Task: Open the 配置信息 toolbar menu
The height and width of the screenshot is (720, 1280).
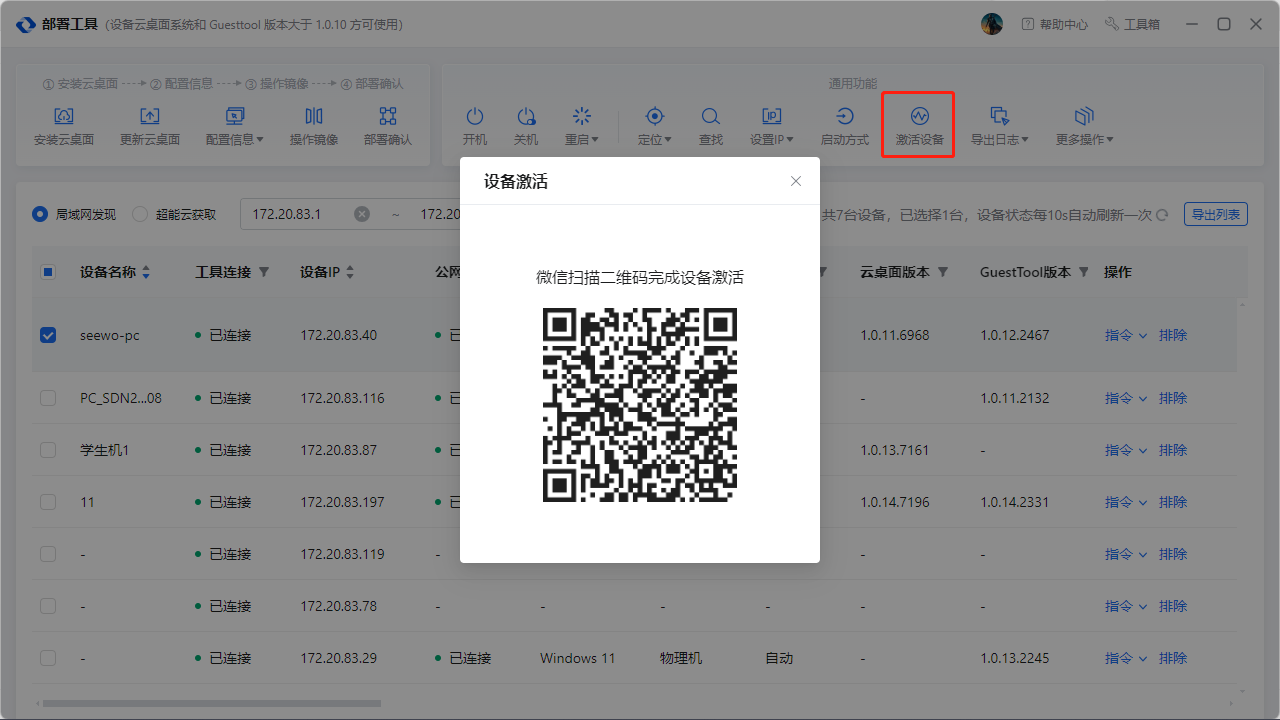Action: (235, 127)
